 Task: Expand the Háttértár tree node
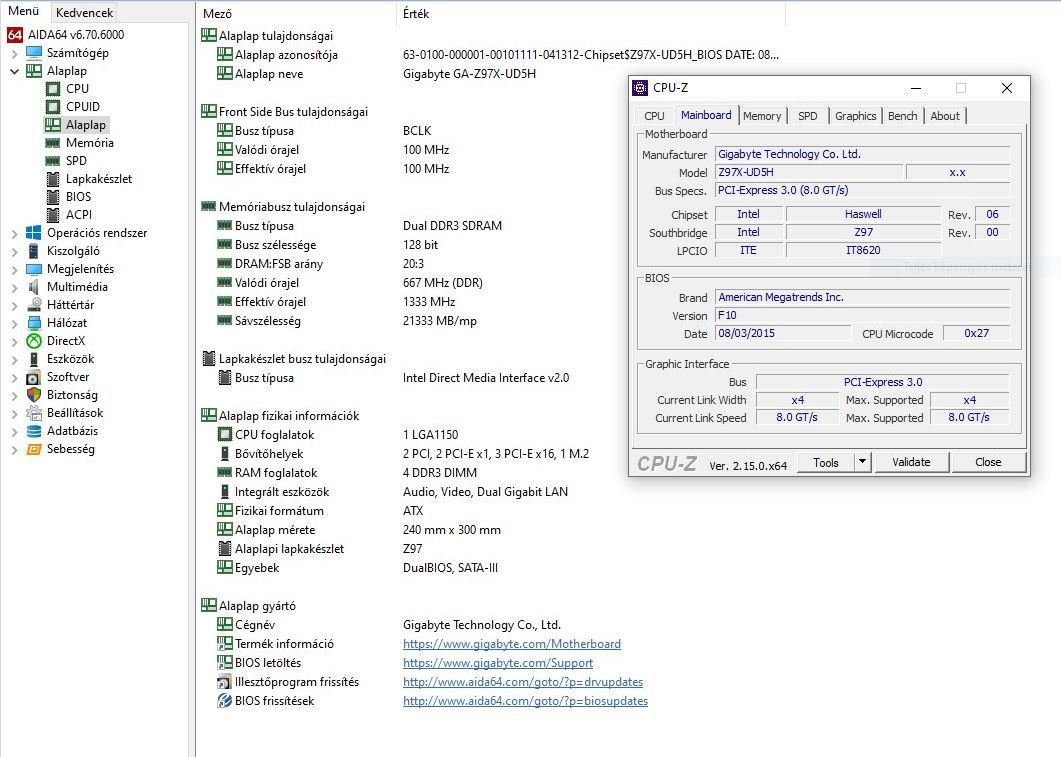tap(14, 306)
